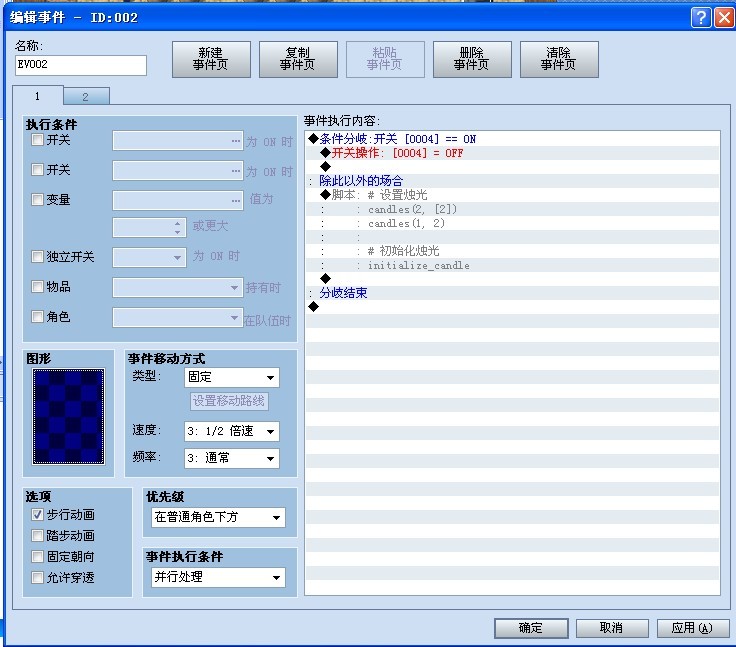Select the empty command line below initialize_candle

[513, 279]
